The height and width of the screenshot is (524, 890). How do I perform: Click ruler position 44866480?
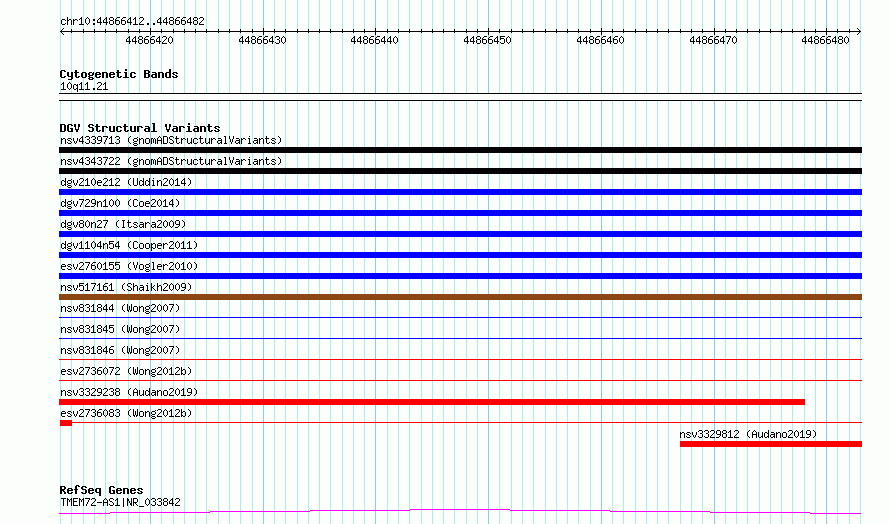(x=825, y=40)
